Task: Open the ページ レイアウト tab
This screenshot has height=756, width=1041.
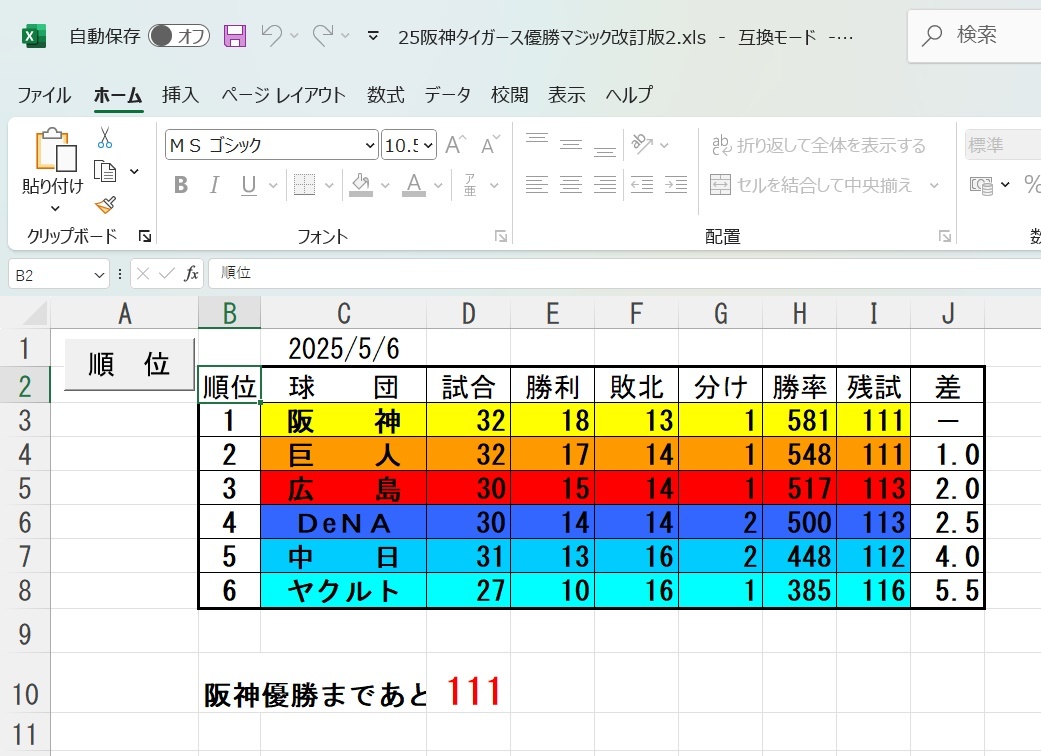Action: click(283, 95)
